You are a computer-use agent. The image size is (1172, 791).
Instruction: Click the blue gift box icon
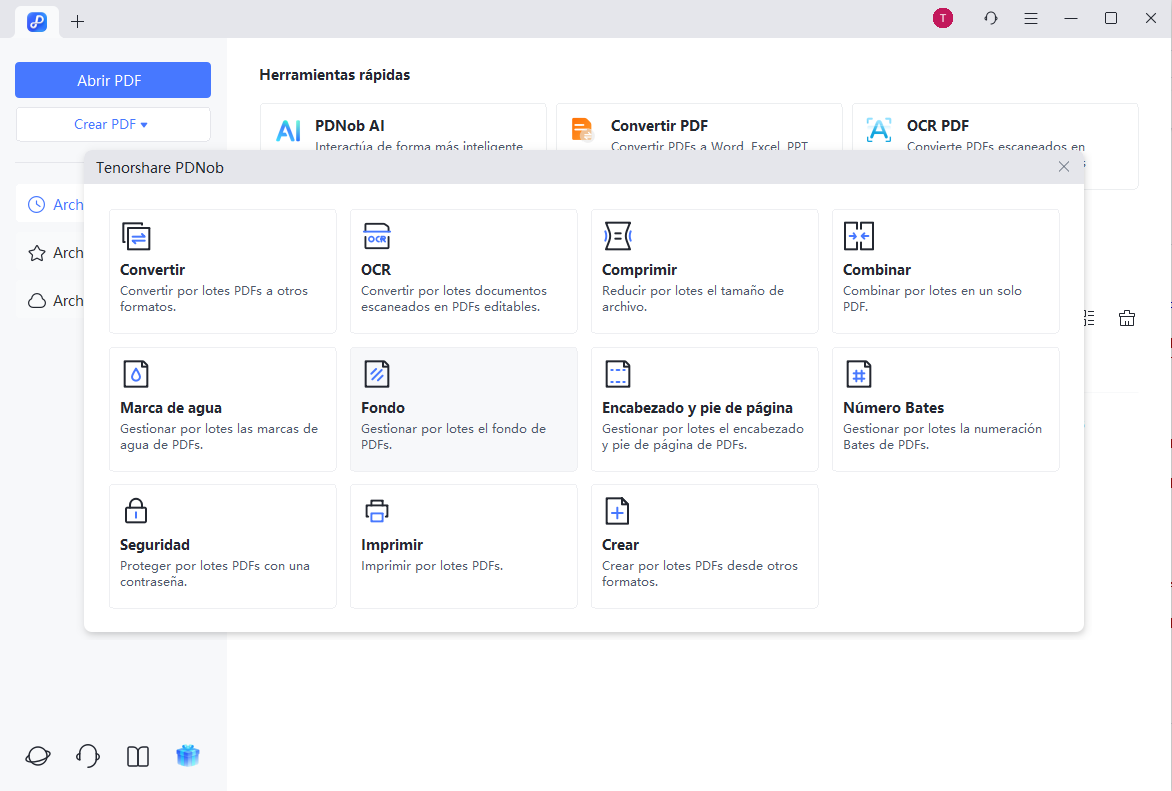(187, 755)
